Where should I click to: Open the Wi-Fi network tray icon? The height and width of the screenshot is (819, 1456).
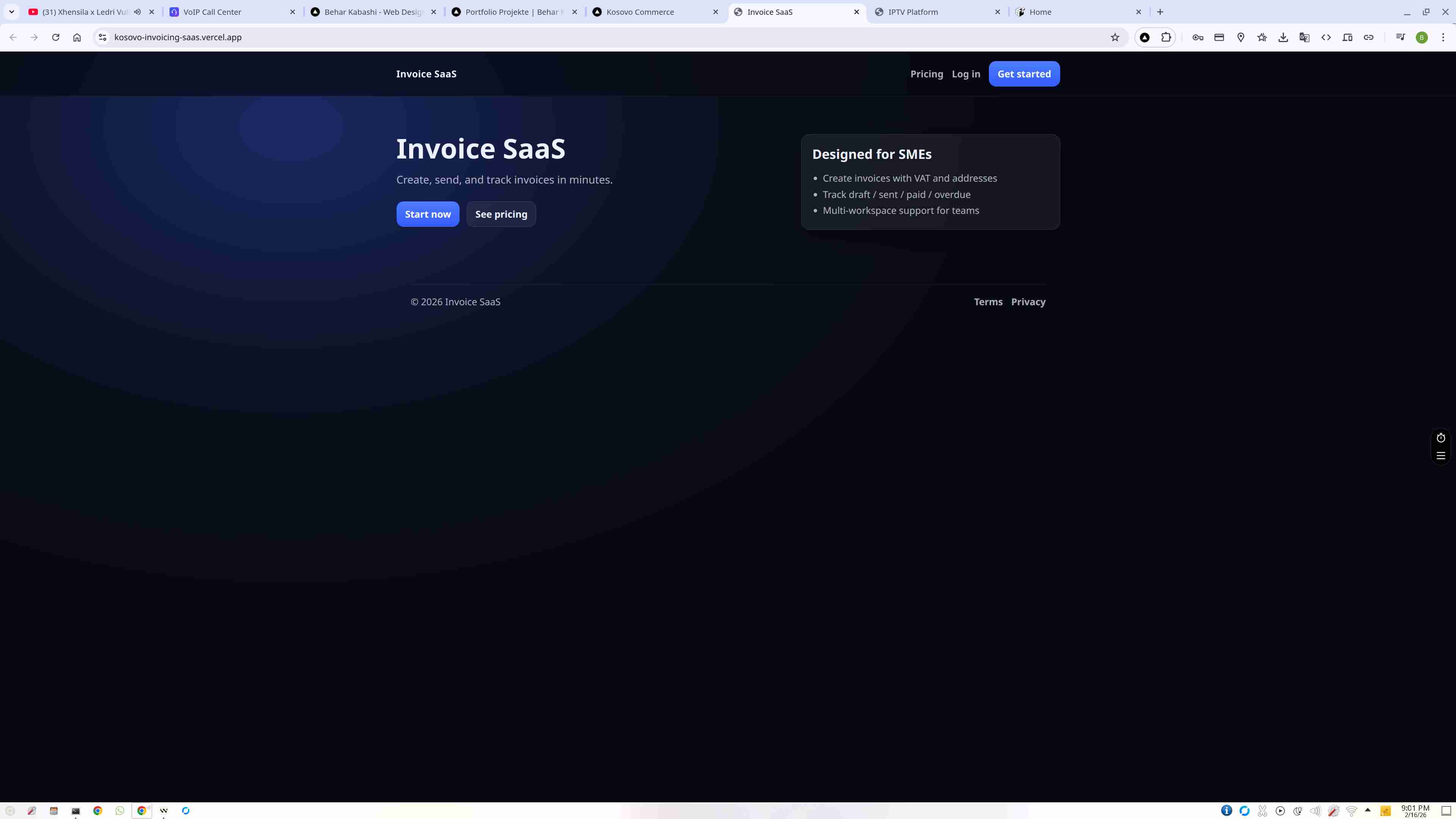point(1351,811)
